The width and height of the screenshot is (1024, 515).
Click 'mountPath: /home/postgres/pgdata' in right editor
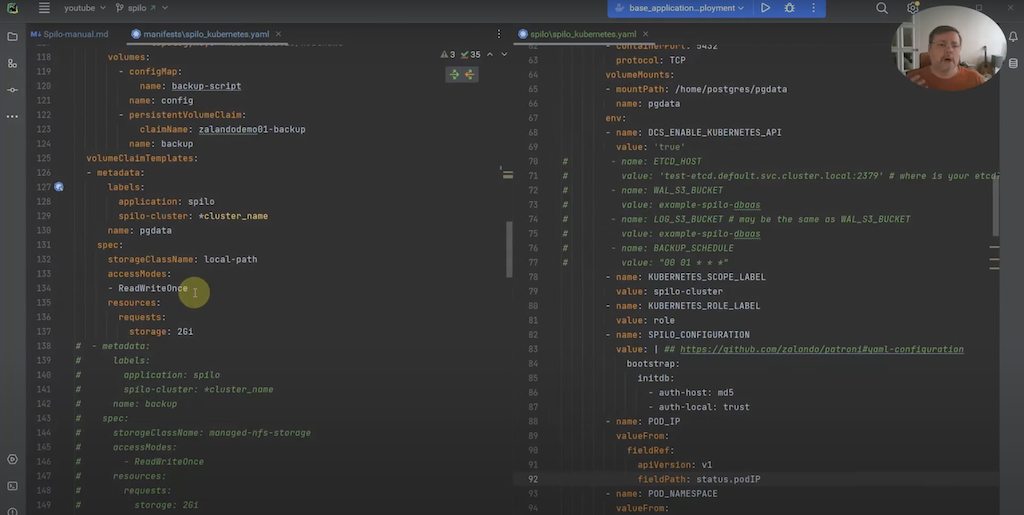point(701,89)
